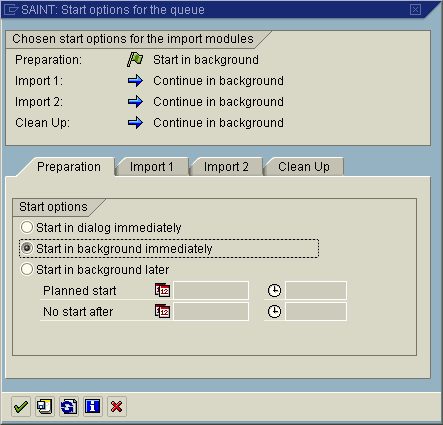
Task: Close the SAINT dialog window
Action: coord(415,9)
